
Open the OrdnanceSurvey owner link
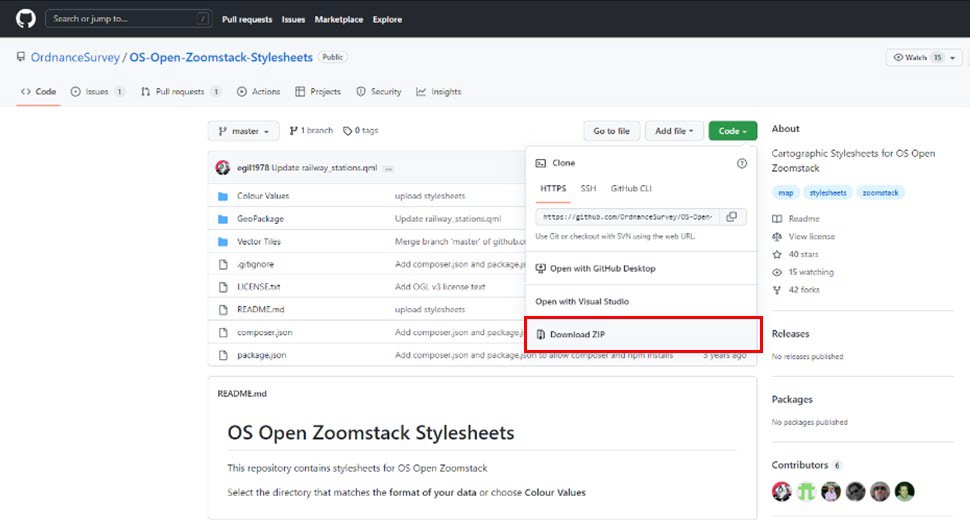coord(75,58)
